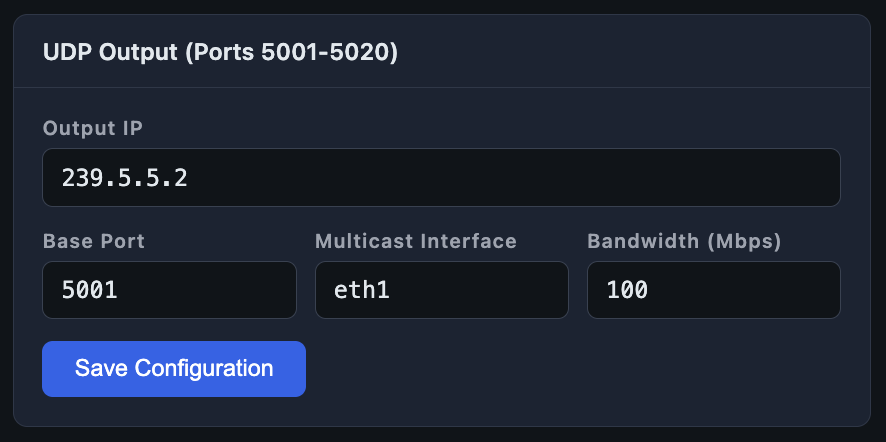Click the Ports 5001-5020 text in heading

[x=289, y=53]
